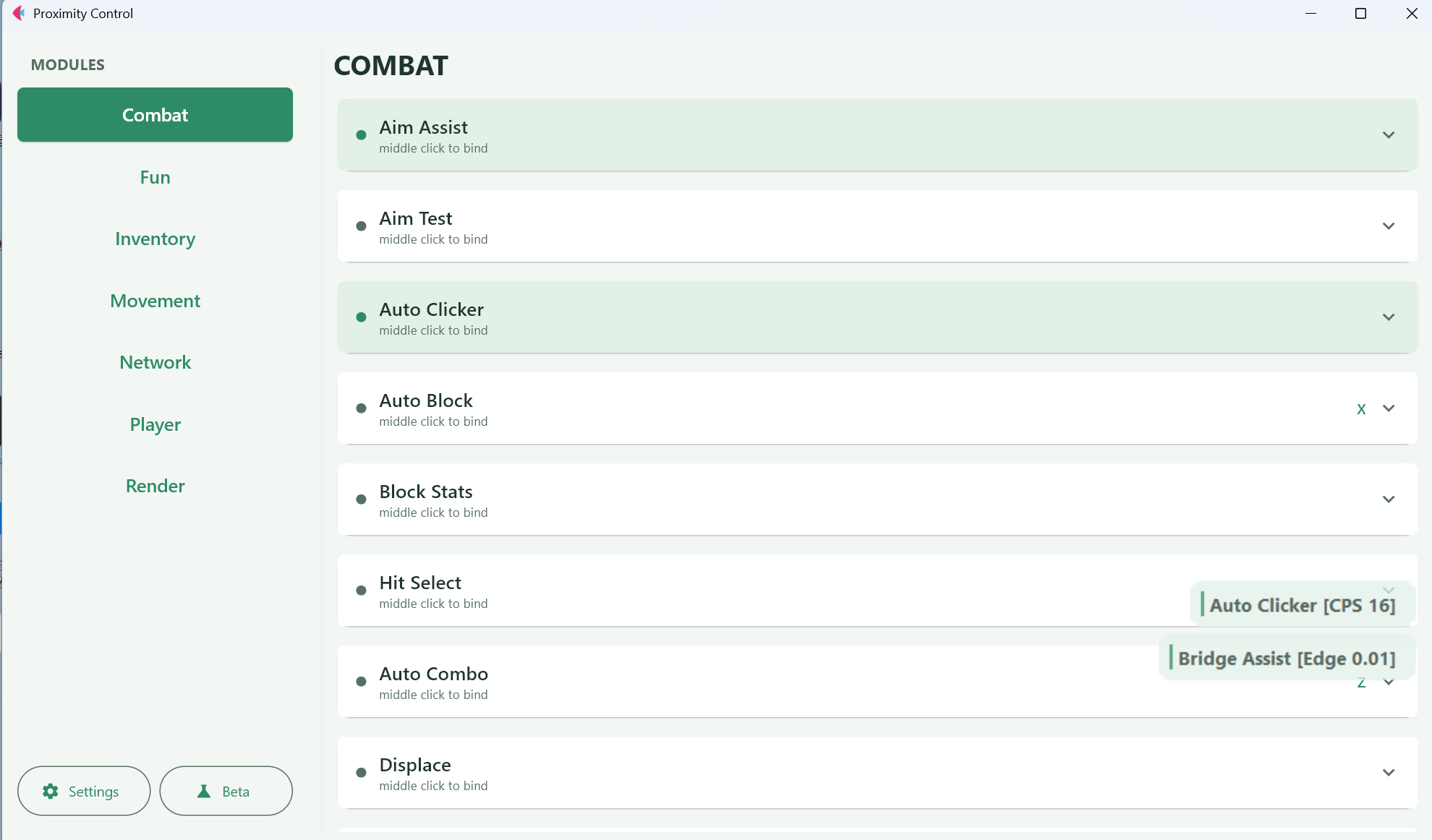This screenshot has width=1432, height=840.
Task: Click the Bridge Assist Edge 0.01 overlay label
Action: pyautogui.click(x=1286, y=658)
